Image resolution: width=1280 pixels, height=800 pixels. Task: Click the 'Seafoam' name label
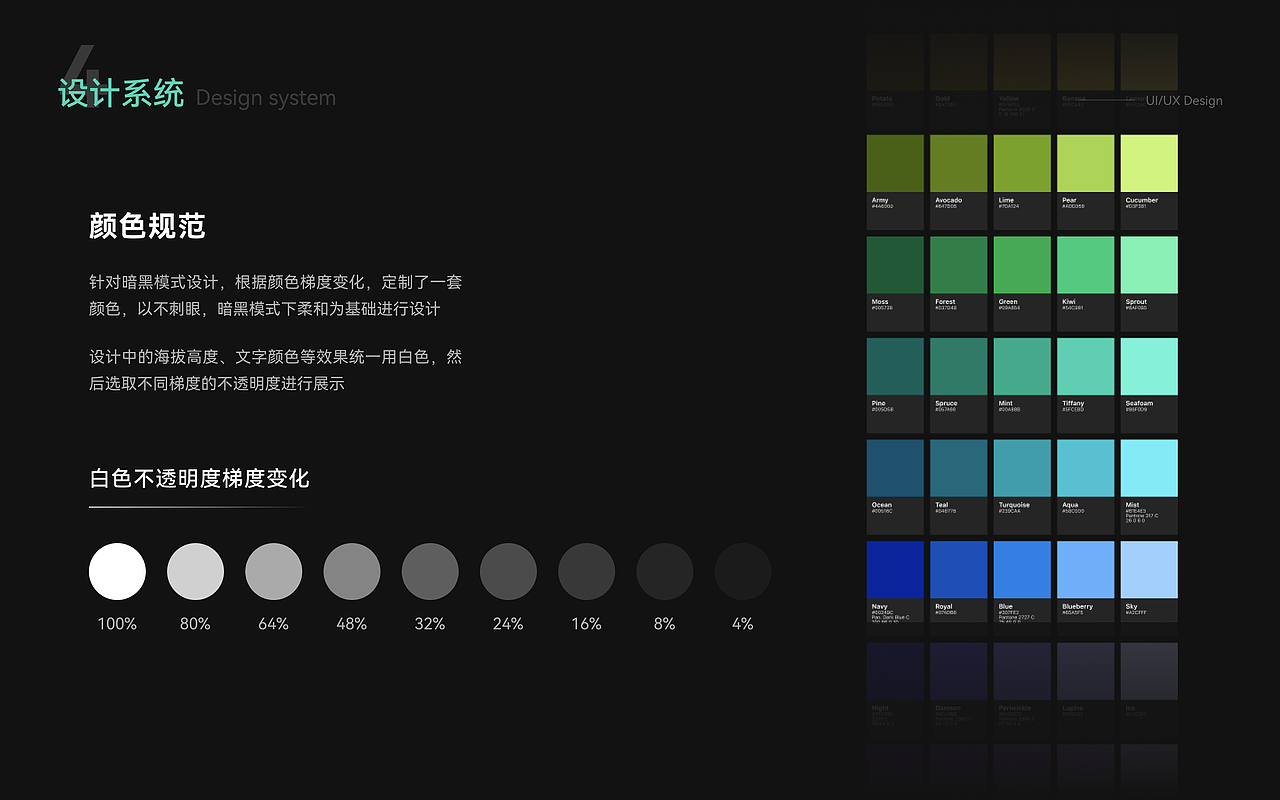(x=1139, y=404)
